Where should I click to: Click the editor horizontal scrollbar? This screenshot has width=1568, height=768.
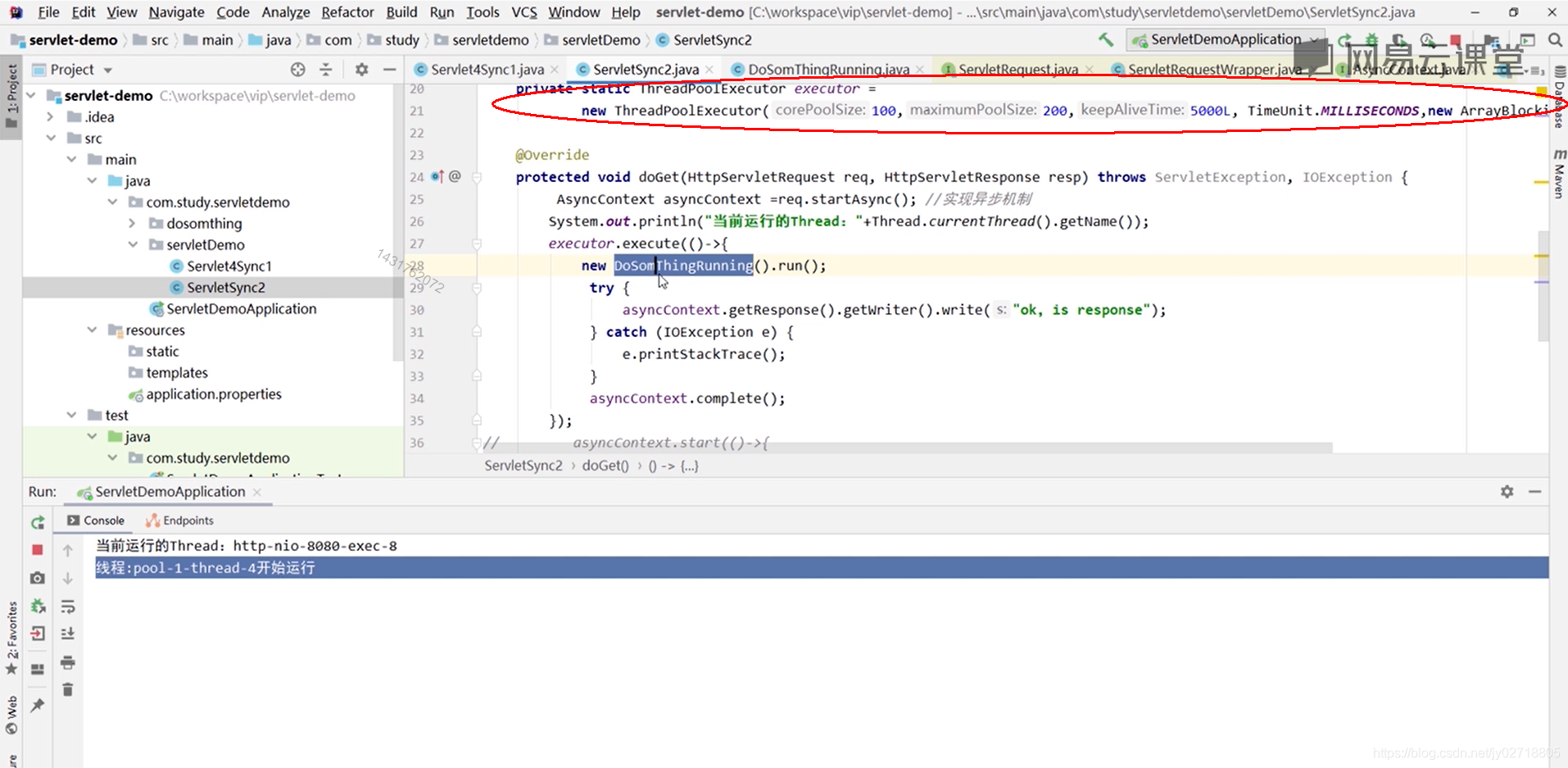(908, 448)
